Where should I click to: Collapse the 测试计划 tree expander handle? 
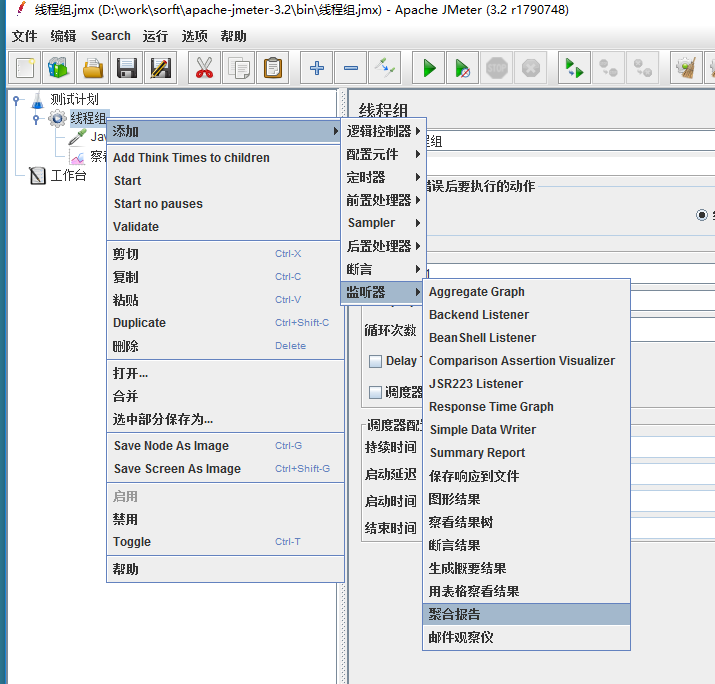click(x=16, y=99)
